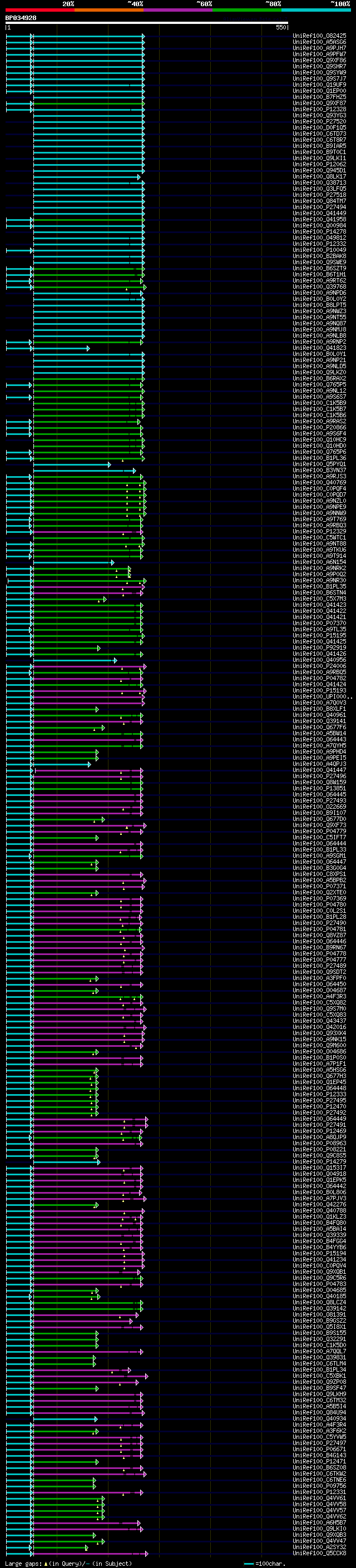Click hit label UniRef100_Q9SHR7
The height and width of the screenshot is (1568, 356).
(x=319, y=66)
